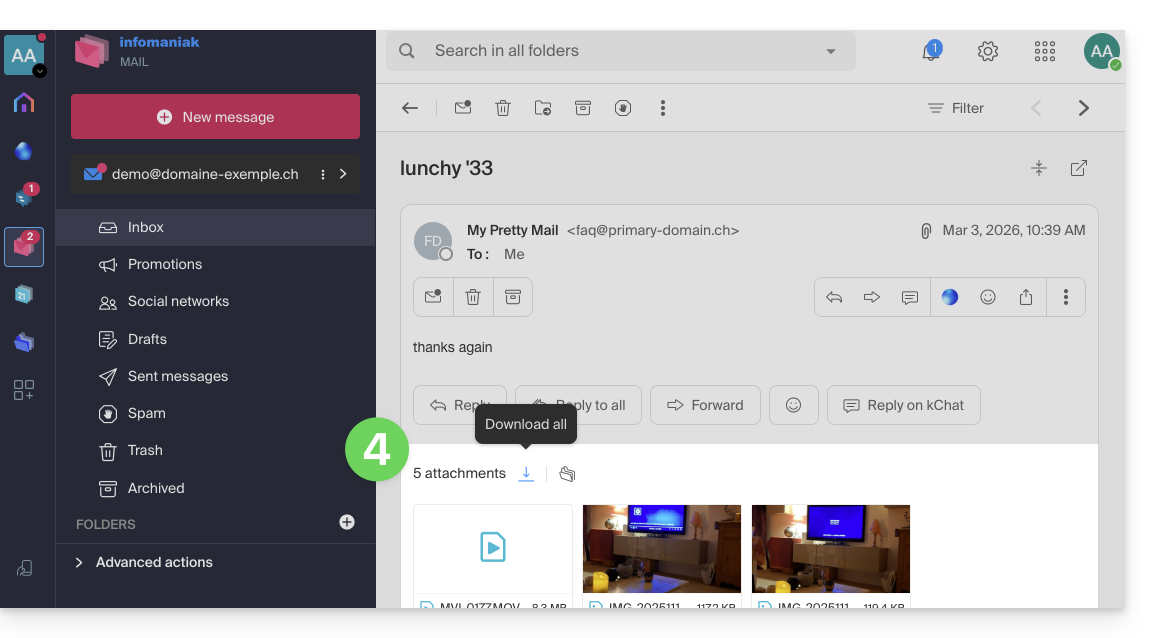Open settings gear icon

(x=988, y=51)
